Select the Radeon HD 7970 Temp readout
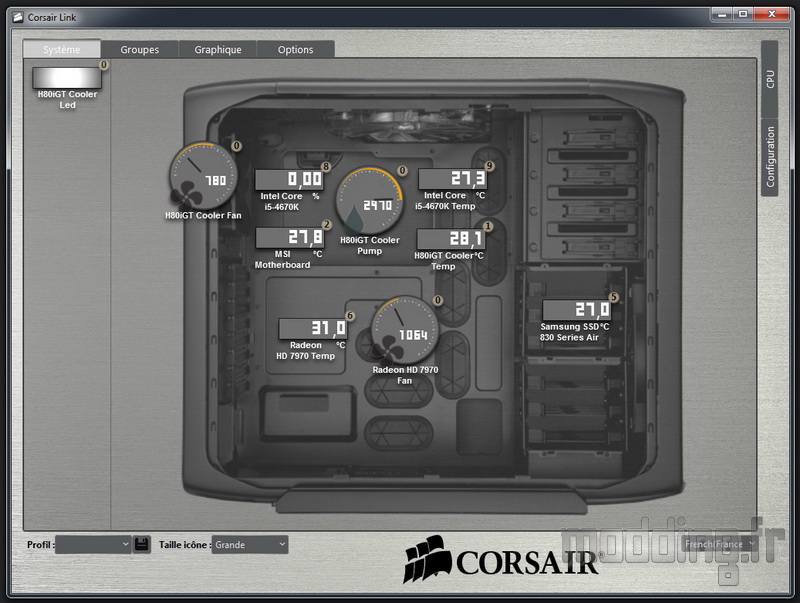The image size is (800, 603). click(313, 329)
